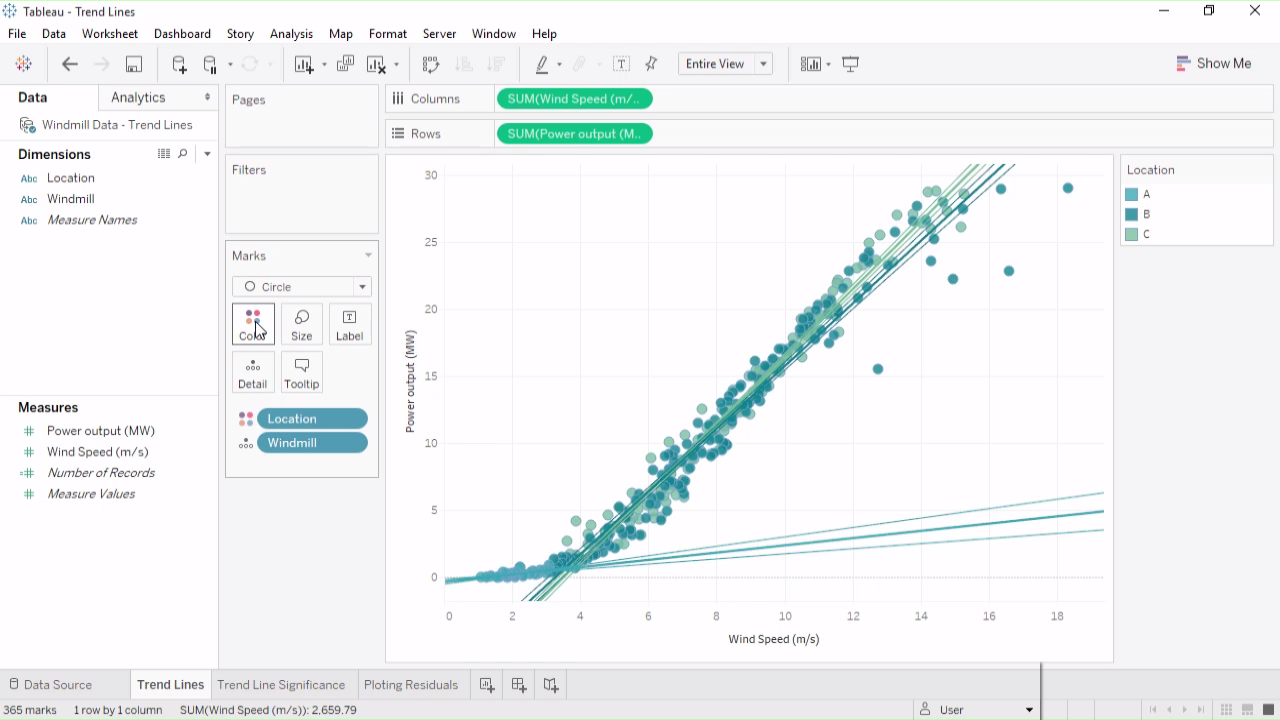The height and width of the screenshot is (720, 1280).
Task: Open the Show/Hide Cards dropdown arrow
Action: tap(828, 65)
